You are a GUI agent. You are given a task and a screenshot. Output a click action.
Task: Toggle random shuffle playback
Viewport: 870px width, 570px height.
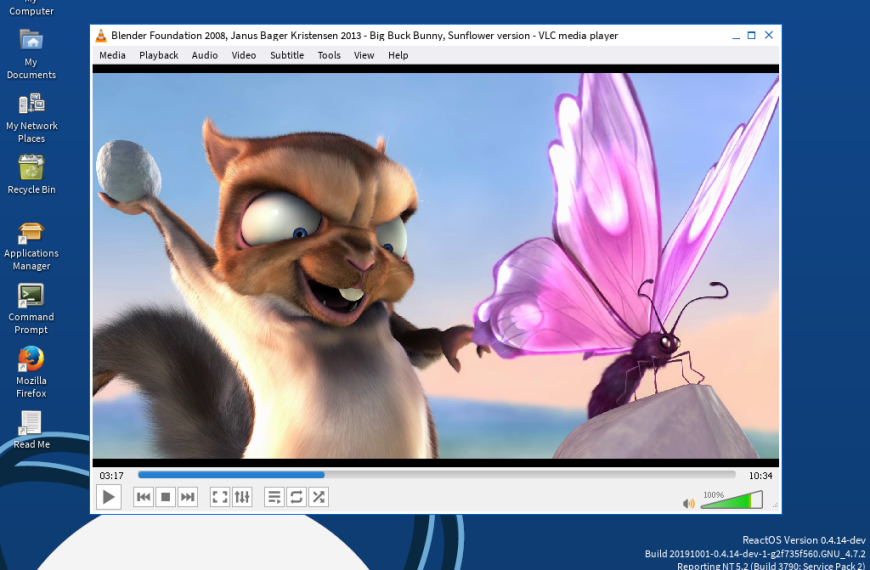click(x=318, y=497)
